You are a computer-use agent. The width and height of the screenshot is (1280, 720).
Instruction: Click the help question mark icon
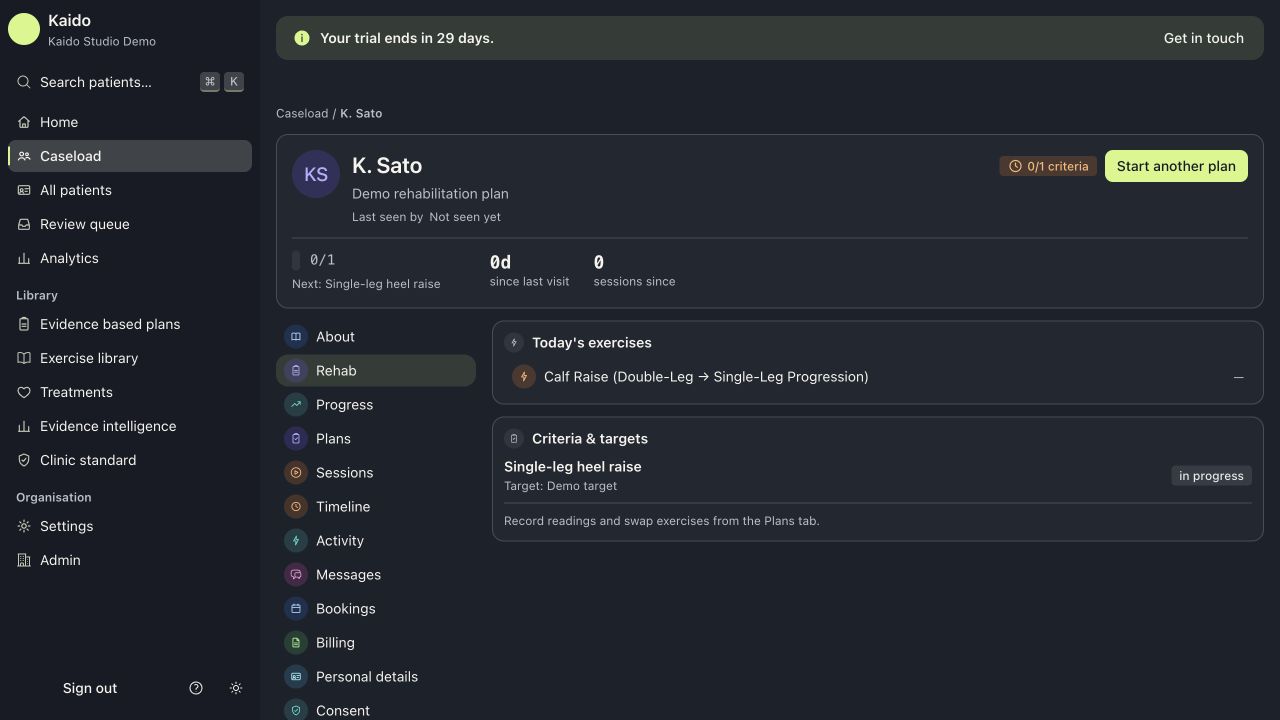(x=196, y=688)
